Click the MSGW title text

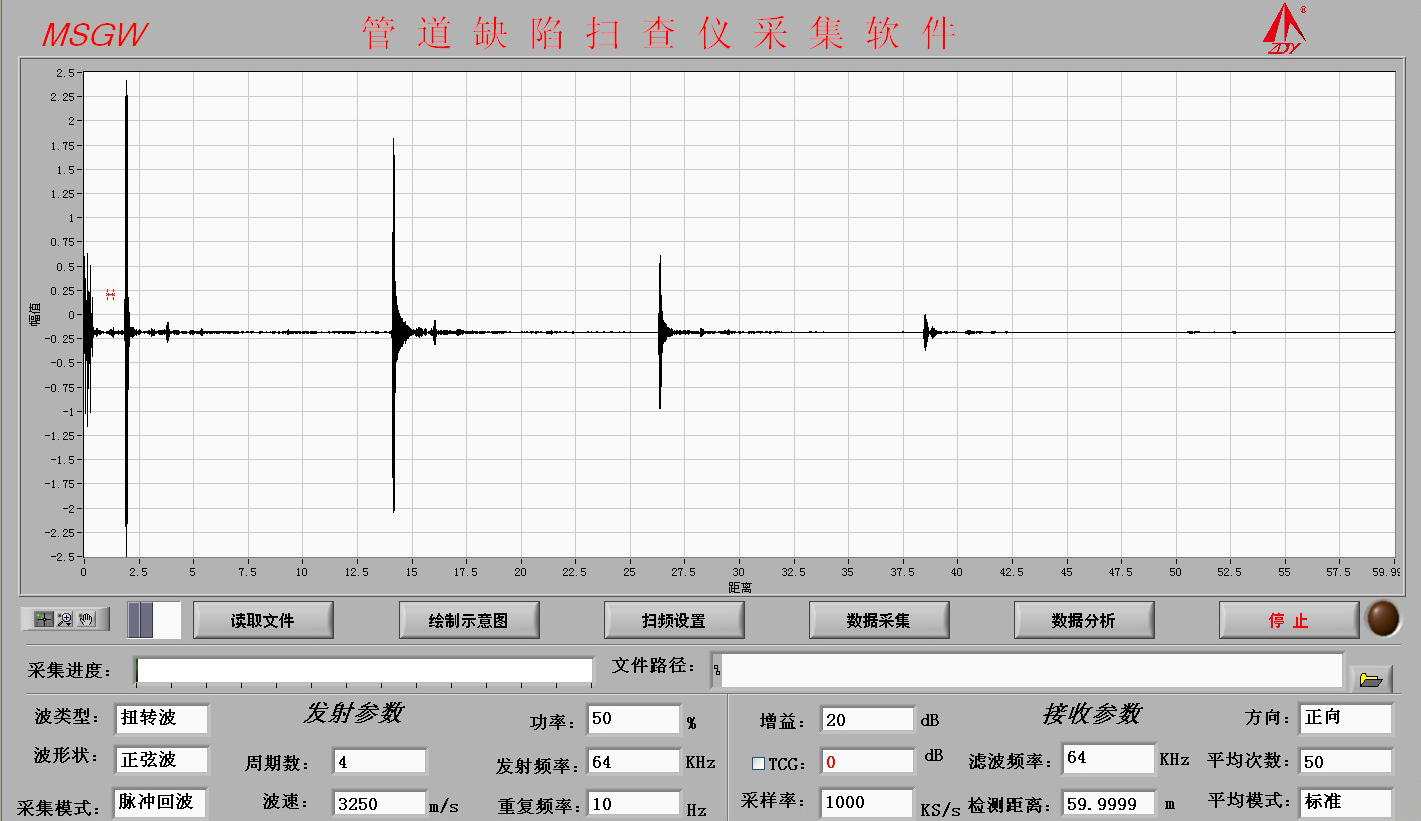tap(95, 35)
